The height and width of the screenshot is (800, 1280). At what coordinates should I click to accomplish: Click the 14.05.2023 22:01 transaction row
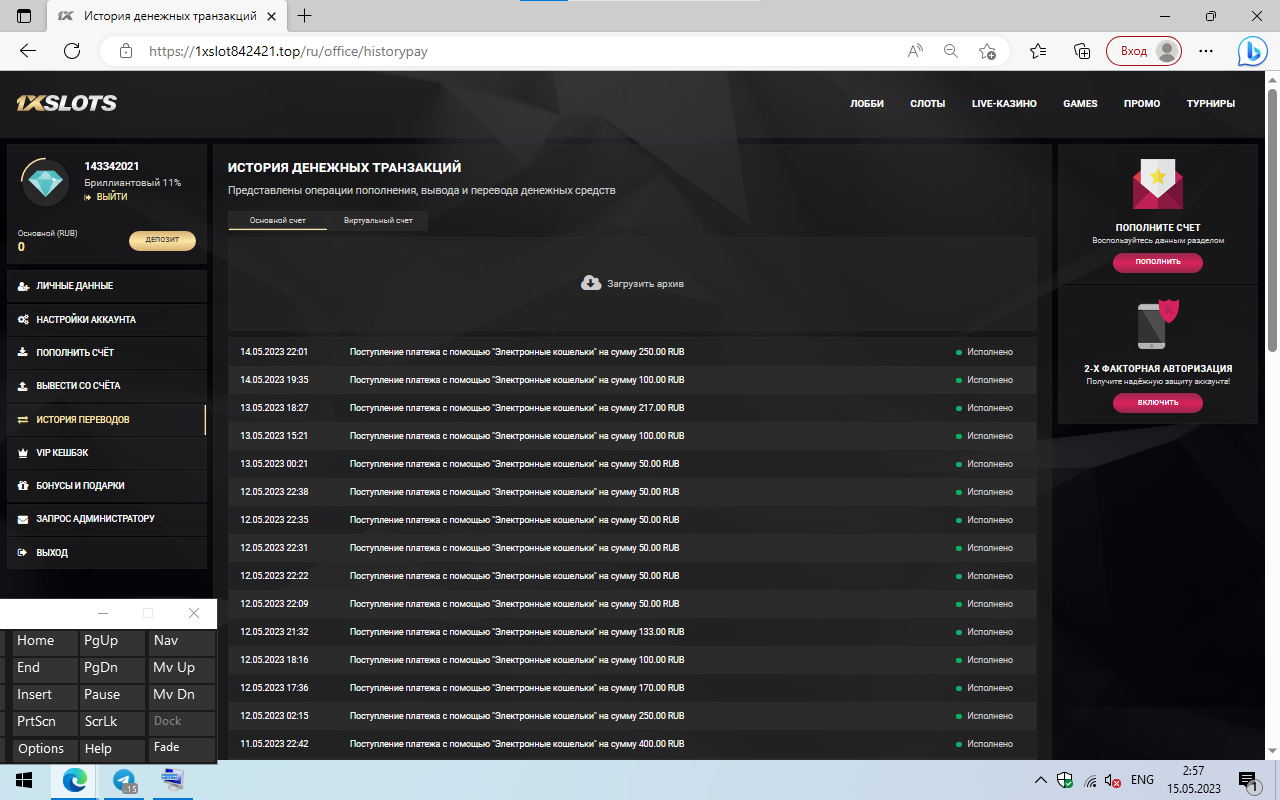(x=632, y=352)
